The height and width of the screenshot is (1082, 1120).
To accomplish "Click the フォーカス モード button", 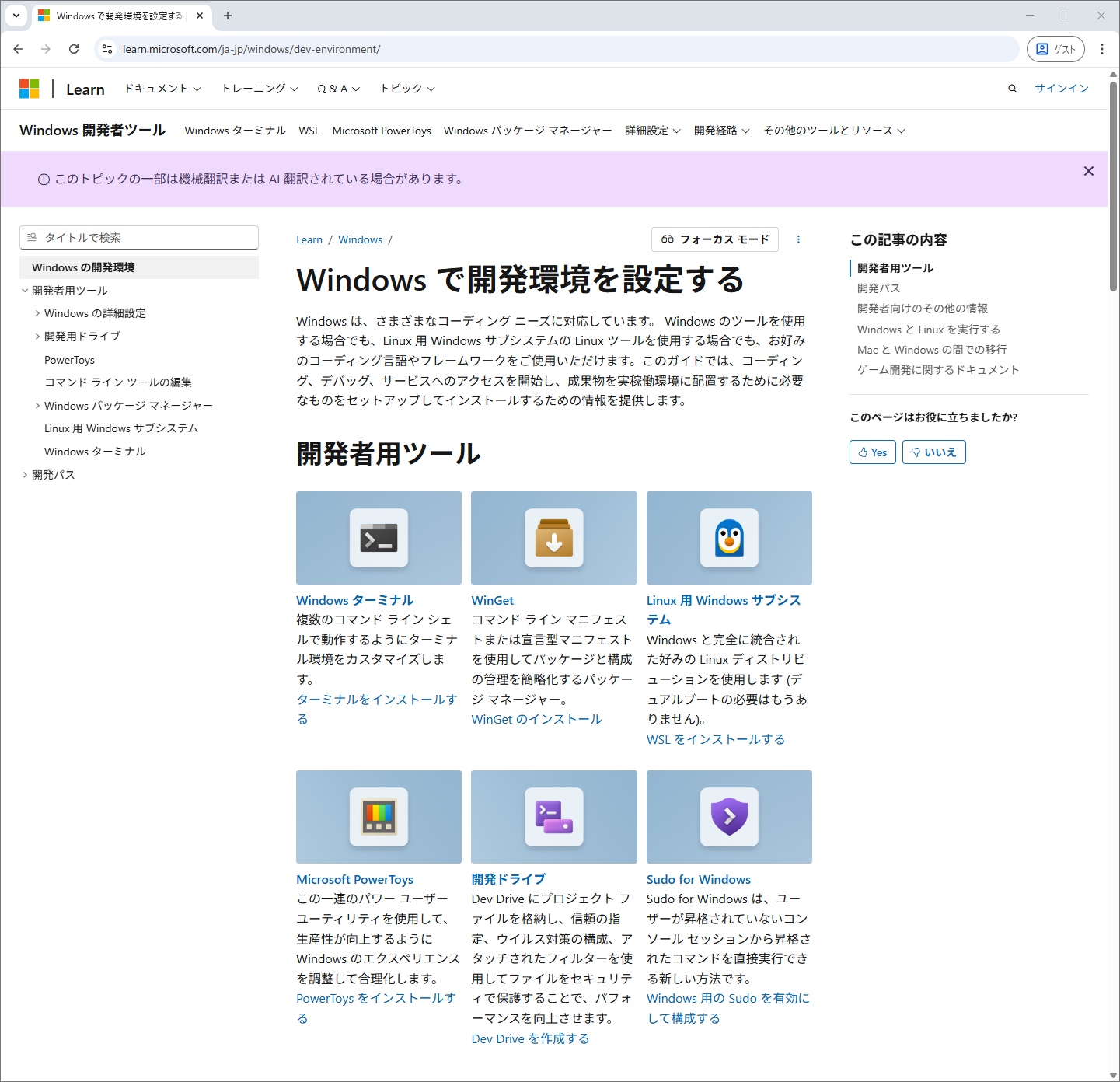I will pyautogui.click(x=715, y=239).
